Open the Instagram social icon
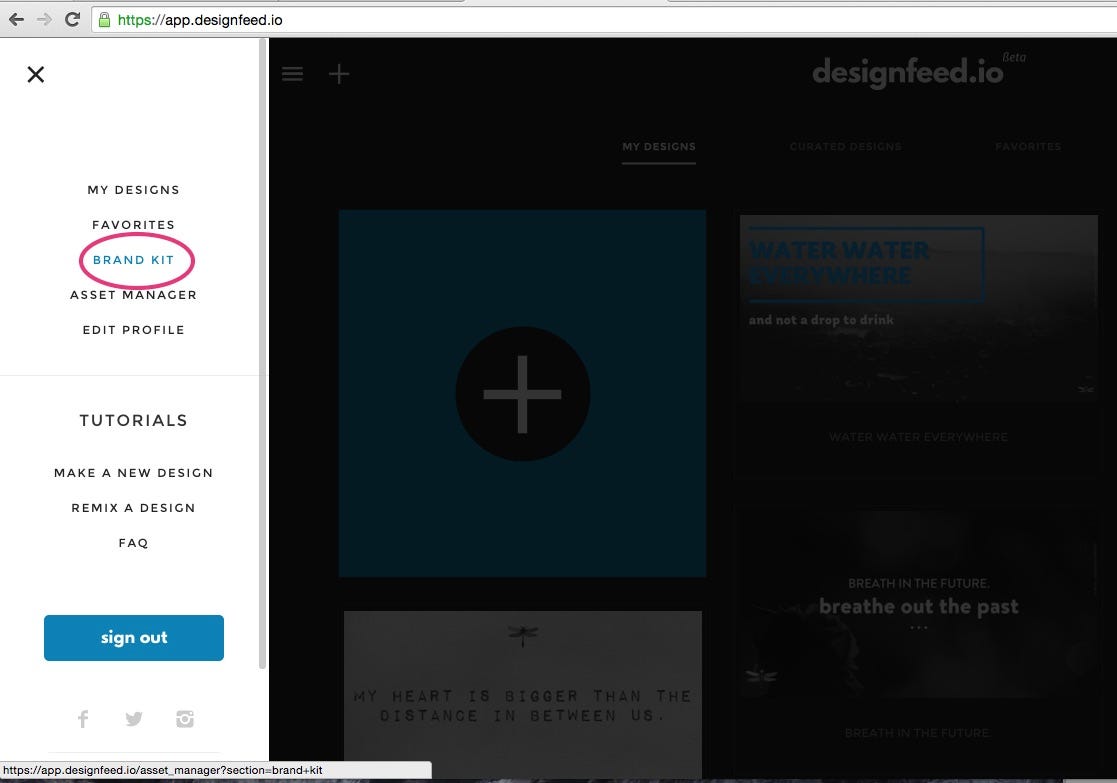The image size is (1117, 783). [185, 719]
